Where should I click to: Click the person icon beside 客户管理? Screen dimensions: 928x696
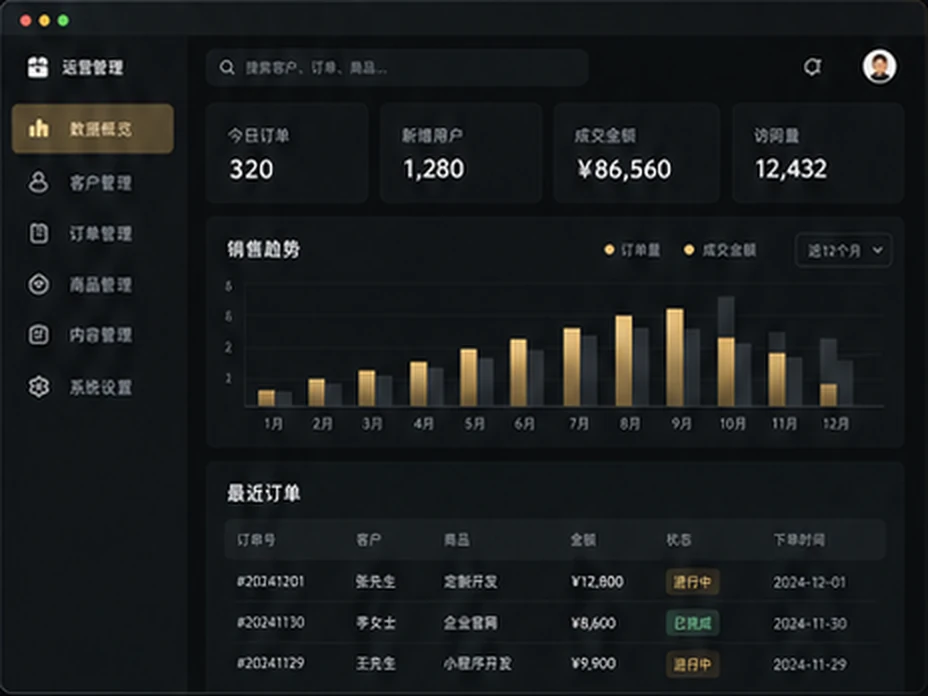tap(38, 182)
